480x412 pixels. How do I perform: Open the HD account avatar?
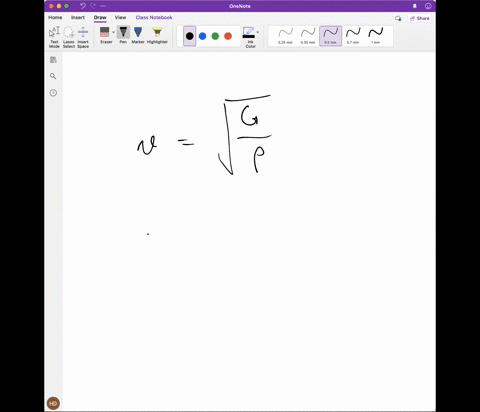point(53,403)
